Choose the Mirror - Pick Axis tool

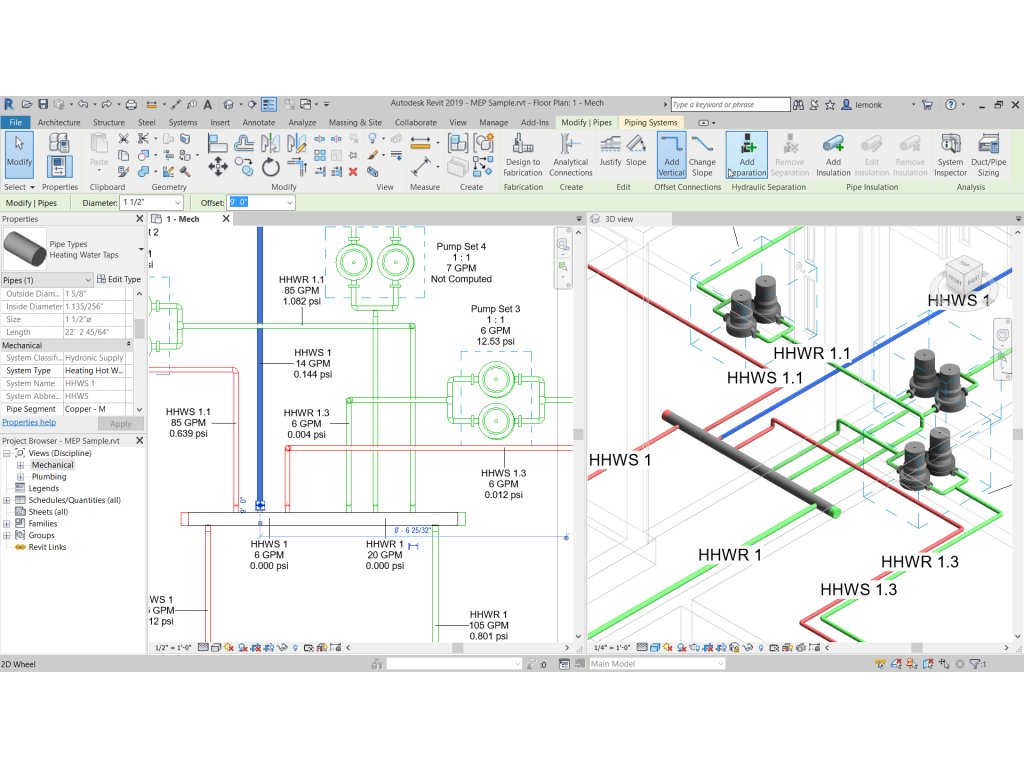pos(270,142)
